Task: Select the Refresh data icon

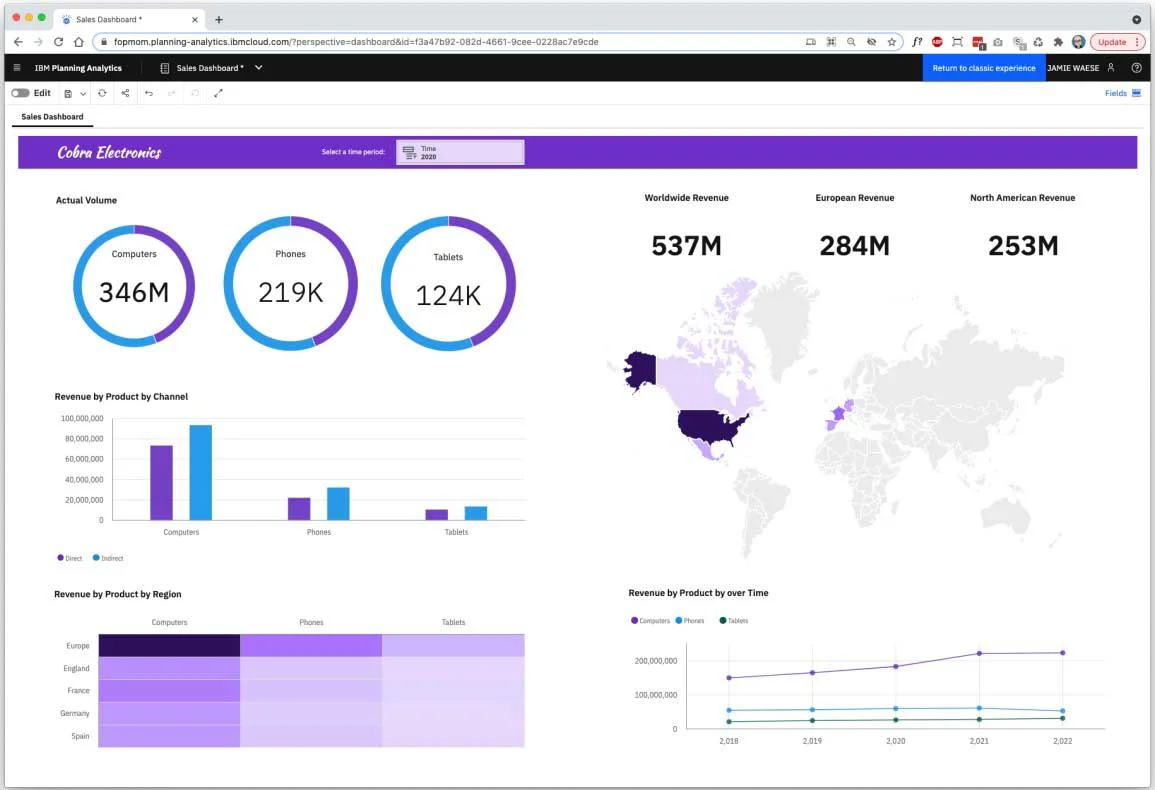Action: tap(102, 92)
